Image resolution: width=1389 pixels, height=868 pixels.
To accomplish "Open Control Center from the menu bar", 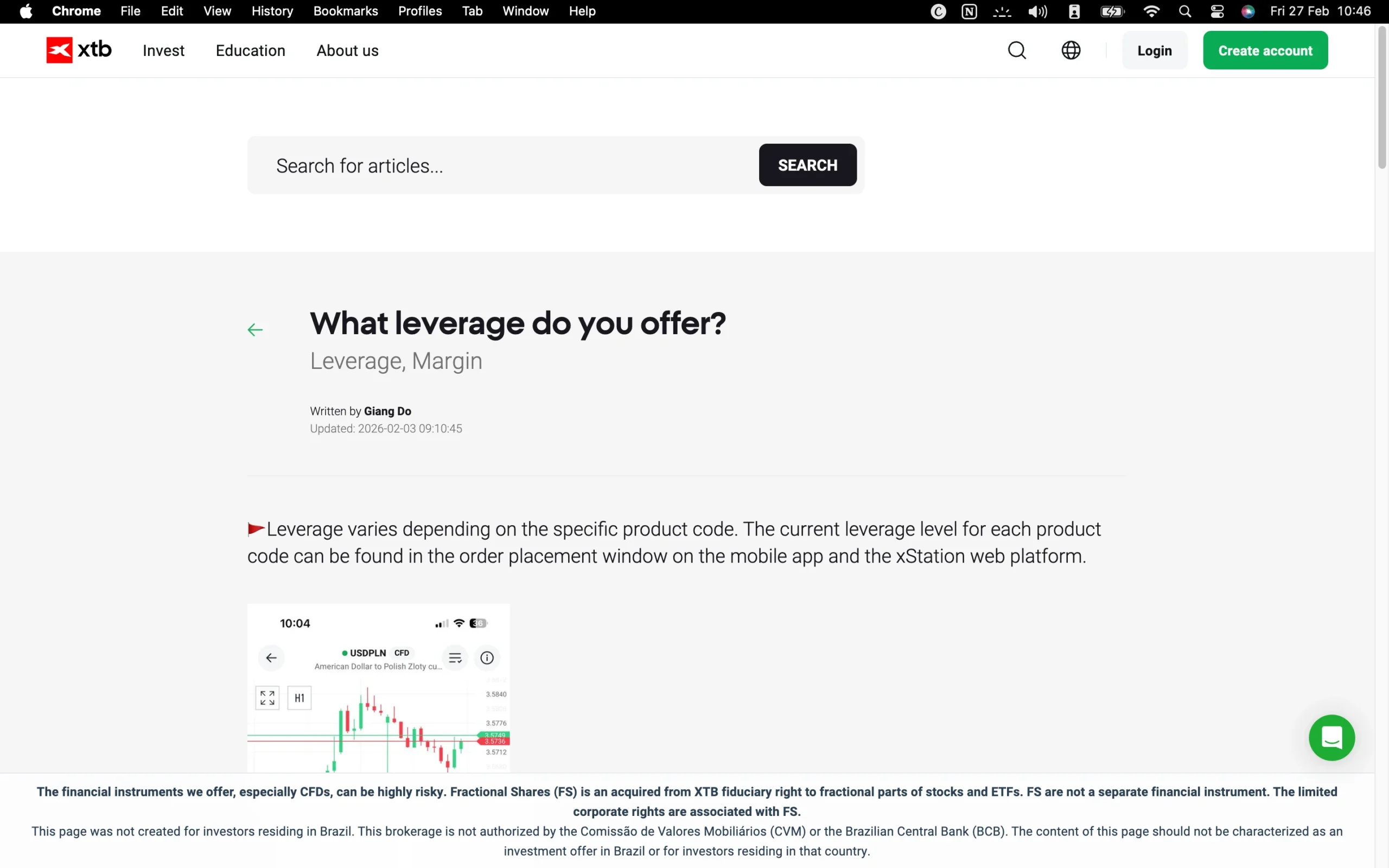I will (1218, 11).
